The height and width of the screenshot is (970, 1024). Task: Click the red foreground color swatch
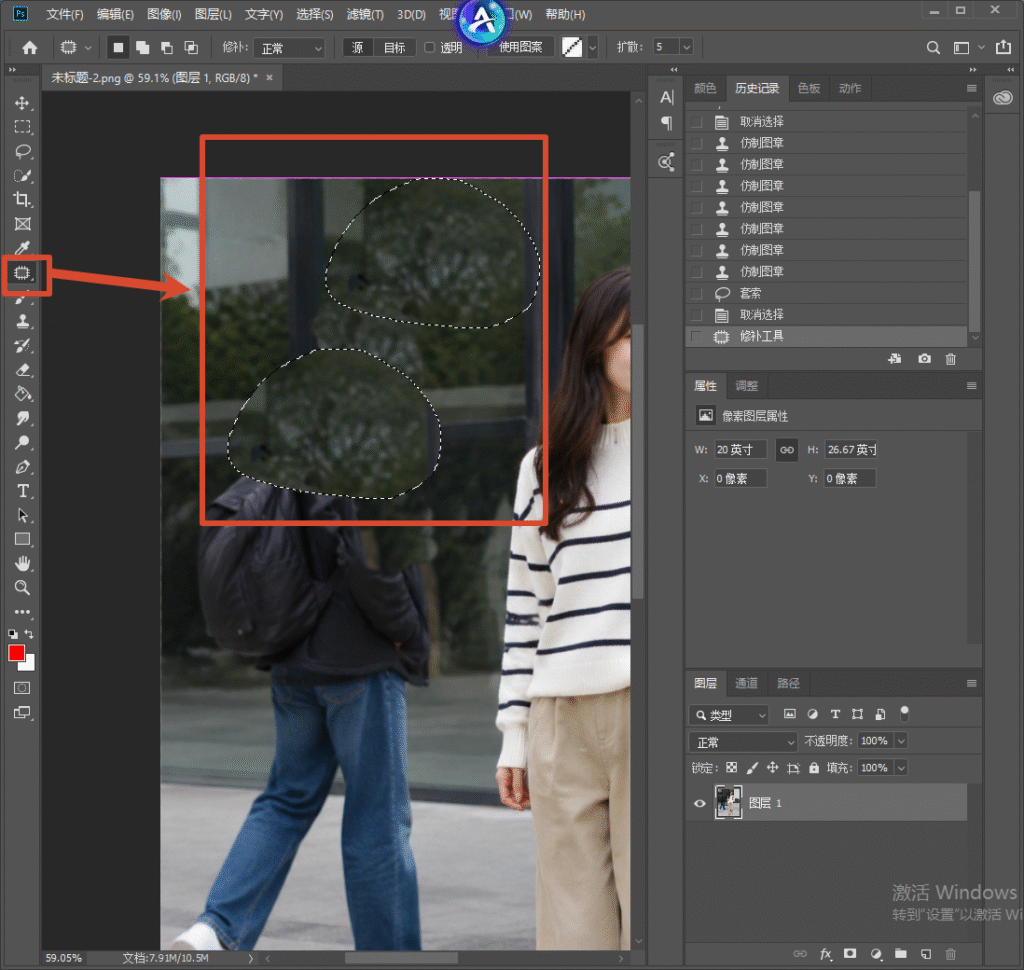[16, 653]
